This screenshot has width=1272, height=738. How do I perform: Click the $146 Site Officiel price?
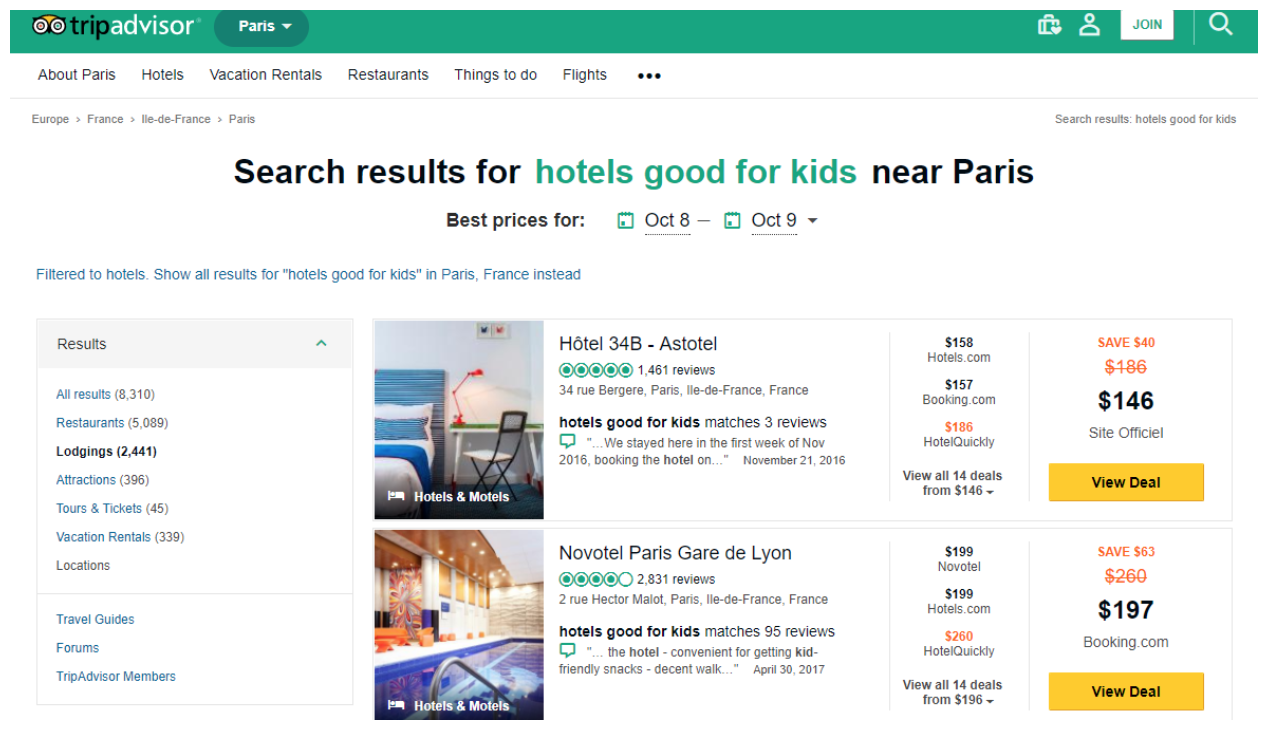tap(1126, 401)
